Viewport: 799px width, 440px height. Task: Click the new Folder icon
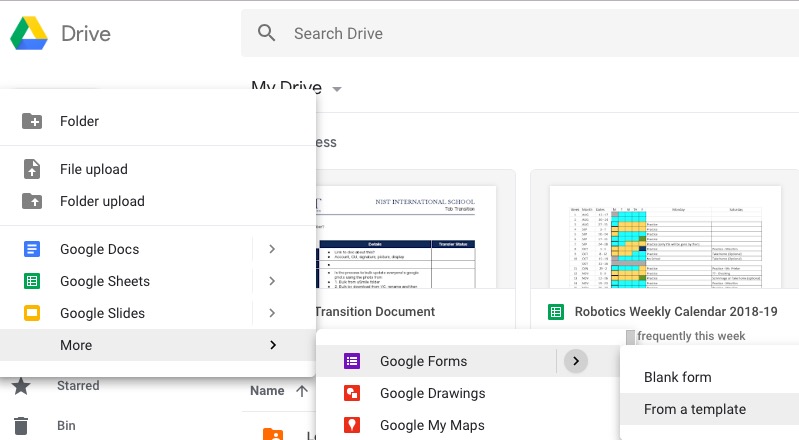[32, 121]
